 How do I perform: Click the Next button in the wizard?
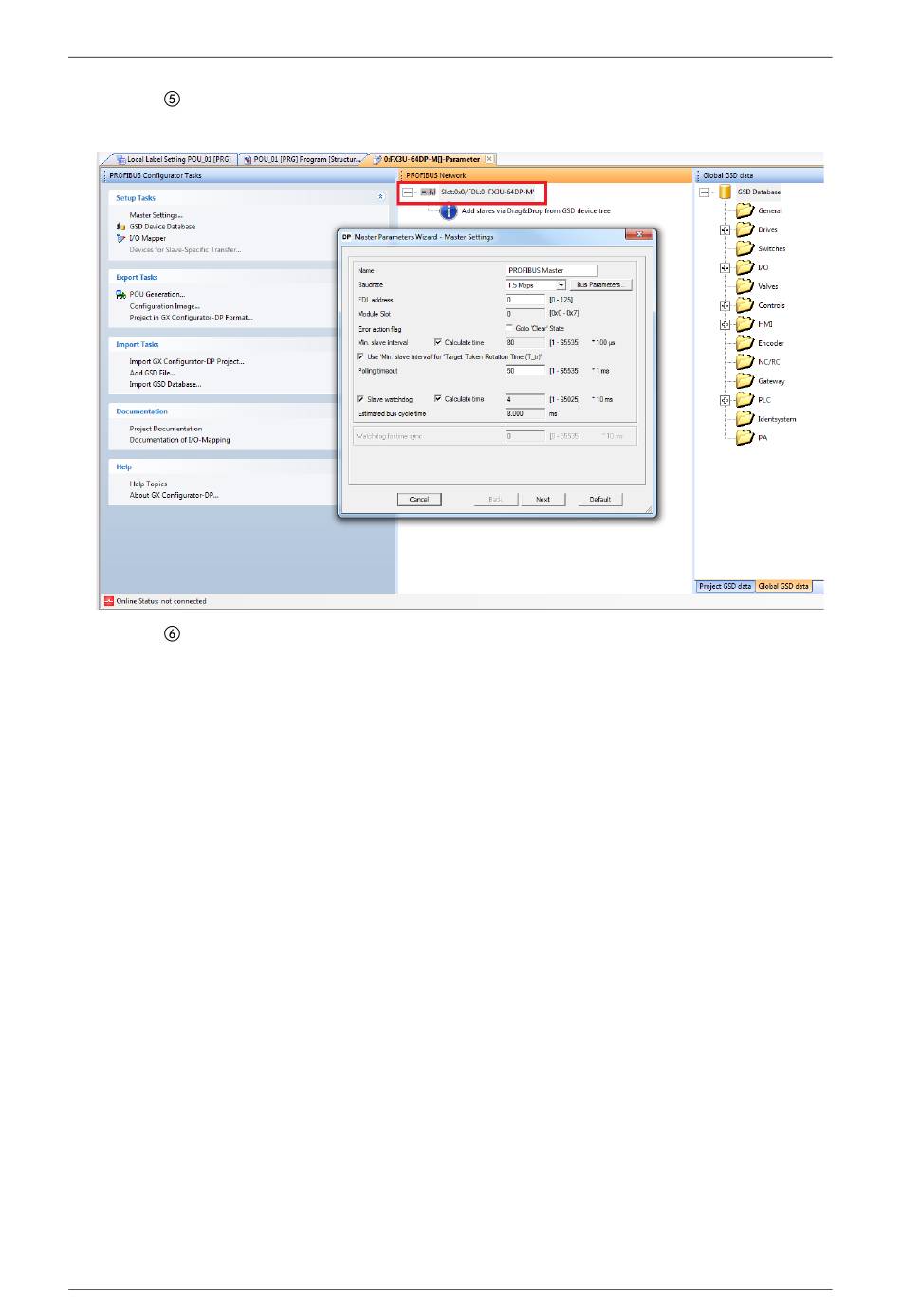click(x=542, y=499)
